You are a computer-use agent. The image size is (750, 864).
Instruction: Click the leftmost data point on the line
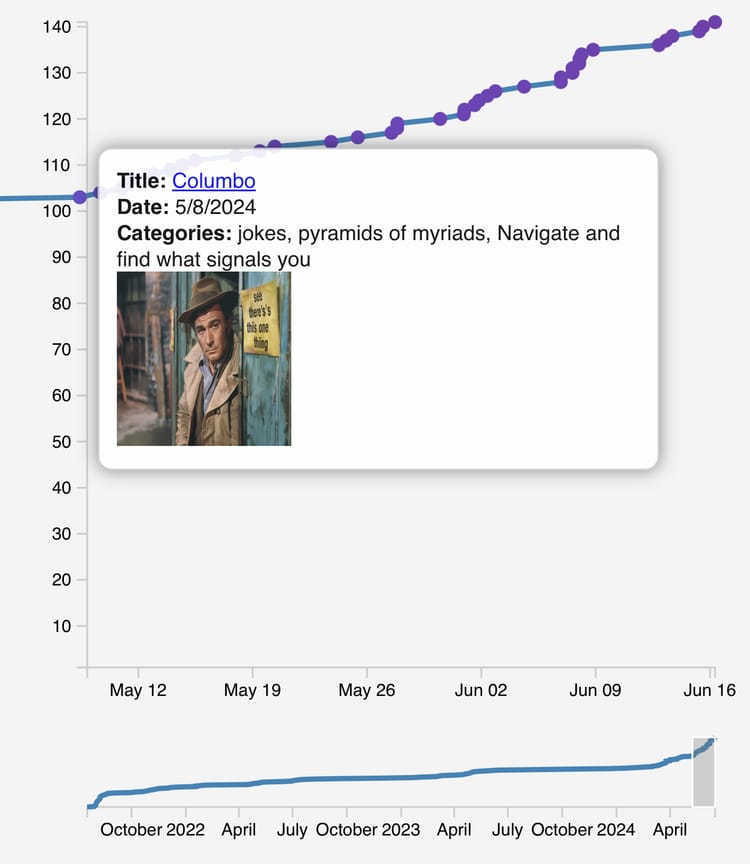[x=80, y=197]
